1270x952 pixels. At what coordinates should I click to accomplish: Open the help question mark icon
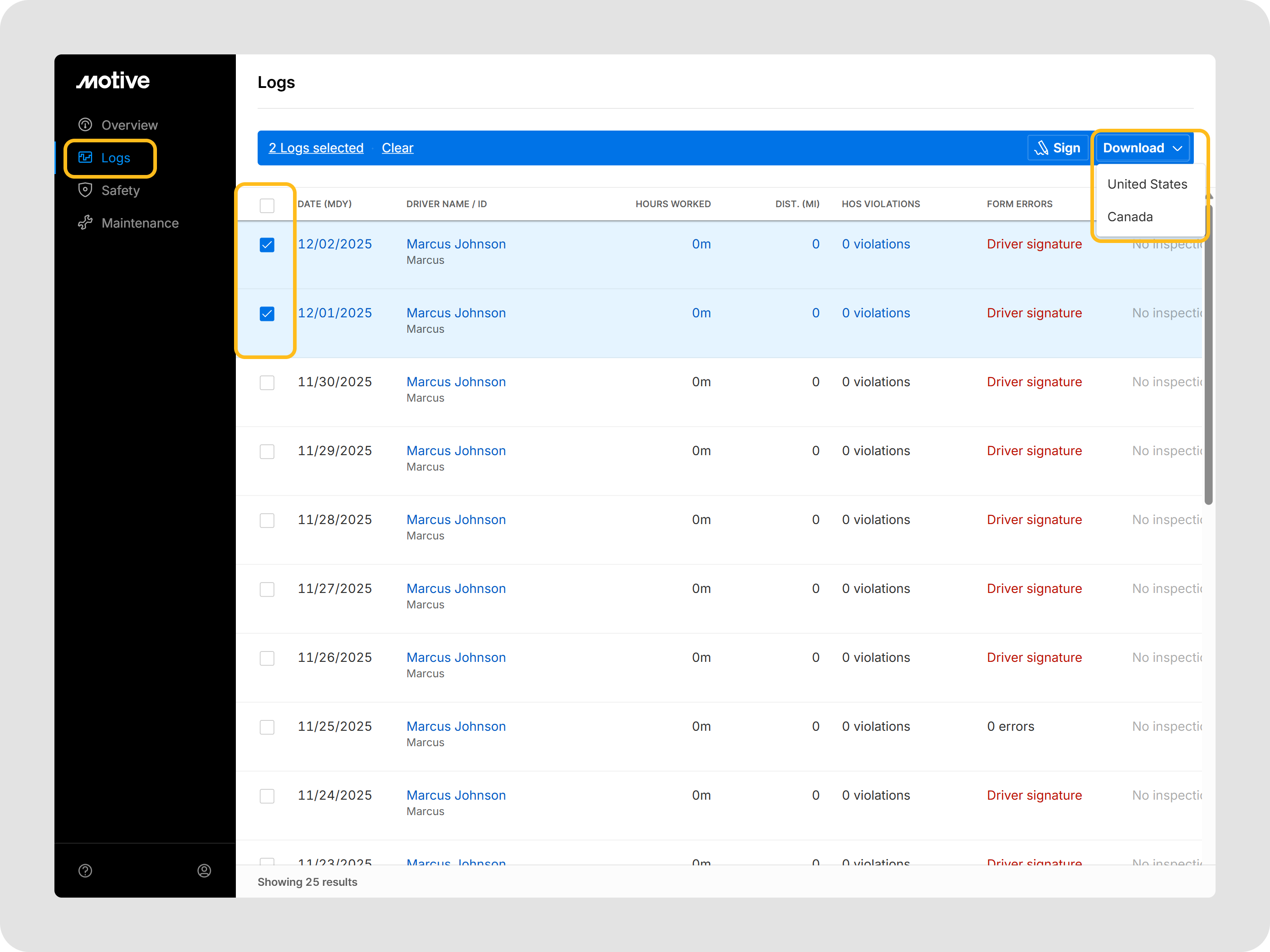(x=86, y=870)
